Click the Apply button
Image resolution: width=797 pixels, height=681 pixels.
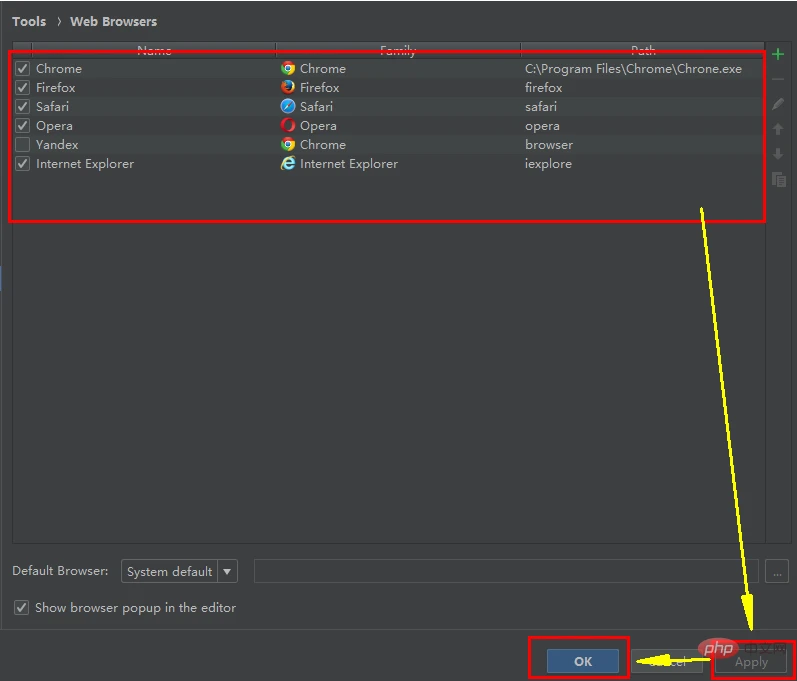click(x=751, y=662)
